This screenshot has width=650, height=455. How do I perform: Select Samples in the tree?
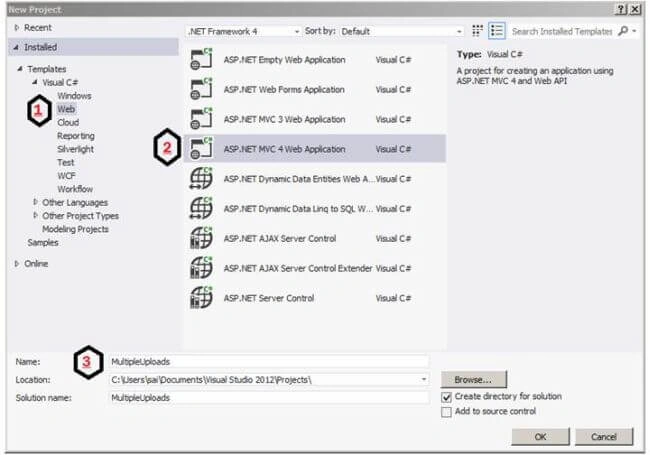pos(43,242)
